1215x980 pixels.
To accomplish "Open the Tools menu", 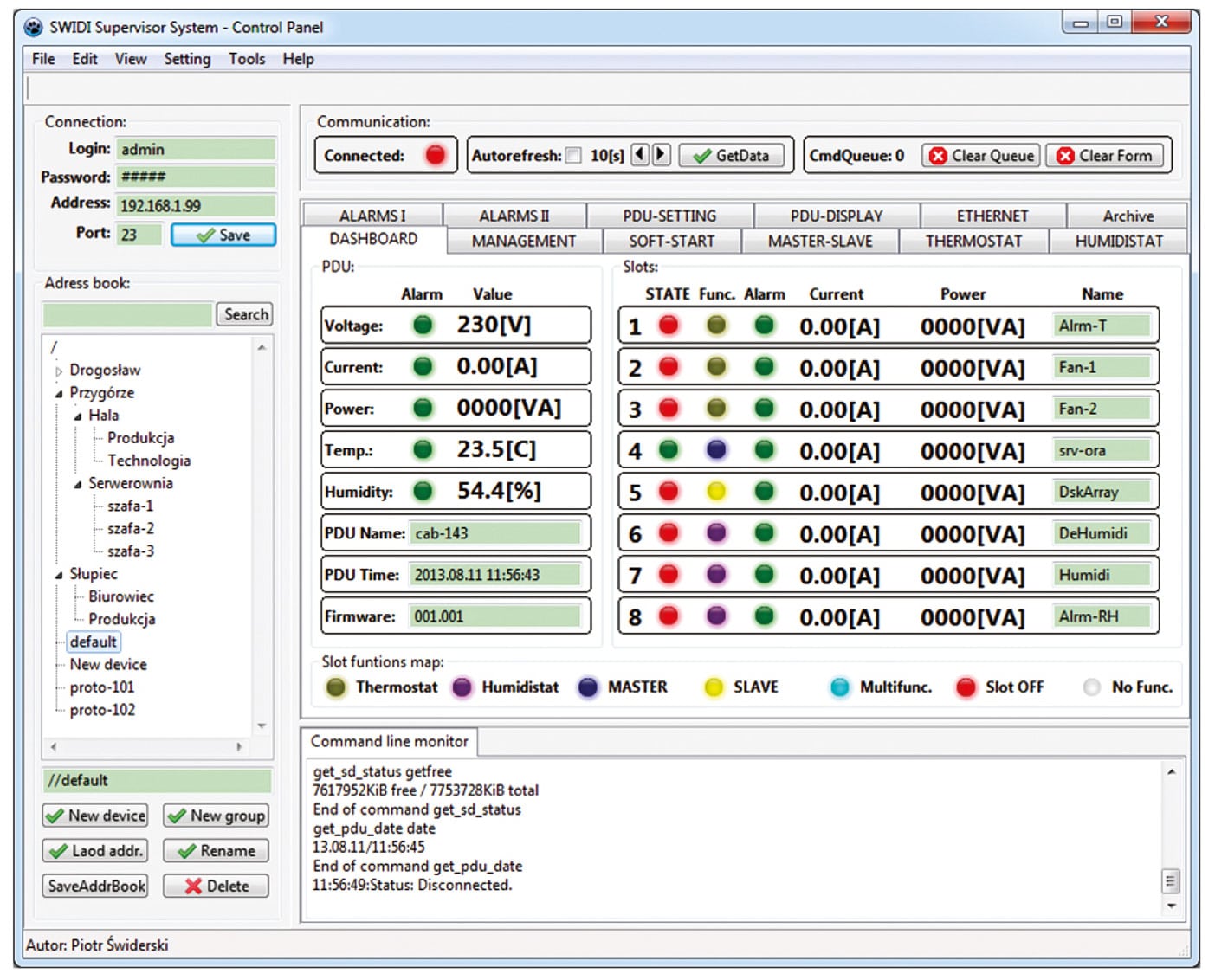I will click(x=247, y=59).
